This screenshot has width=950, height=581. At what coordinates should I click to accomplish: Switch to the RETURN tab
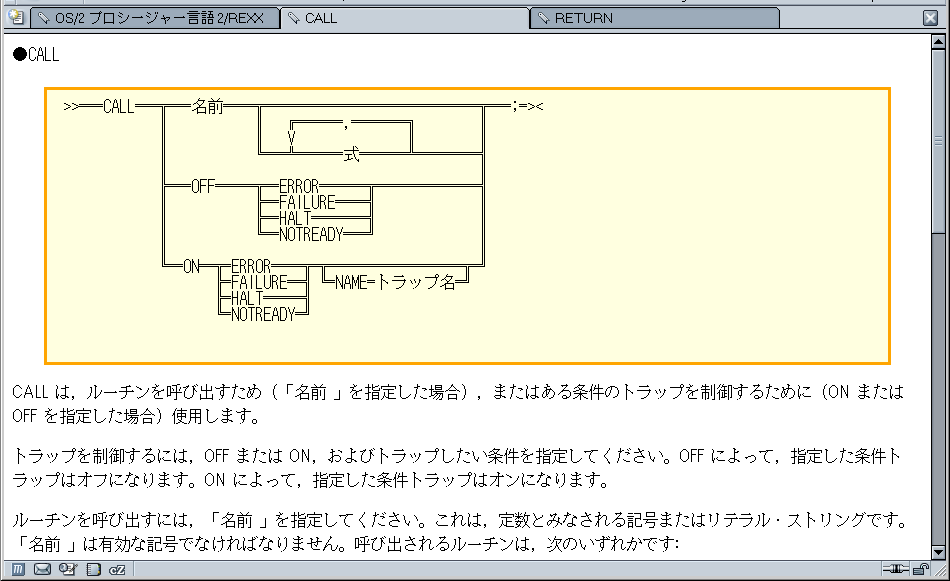pos(655,18)
